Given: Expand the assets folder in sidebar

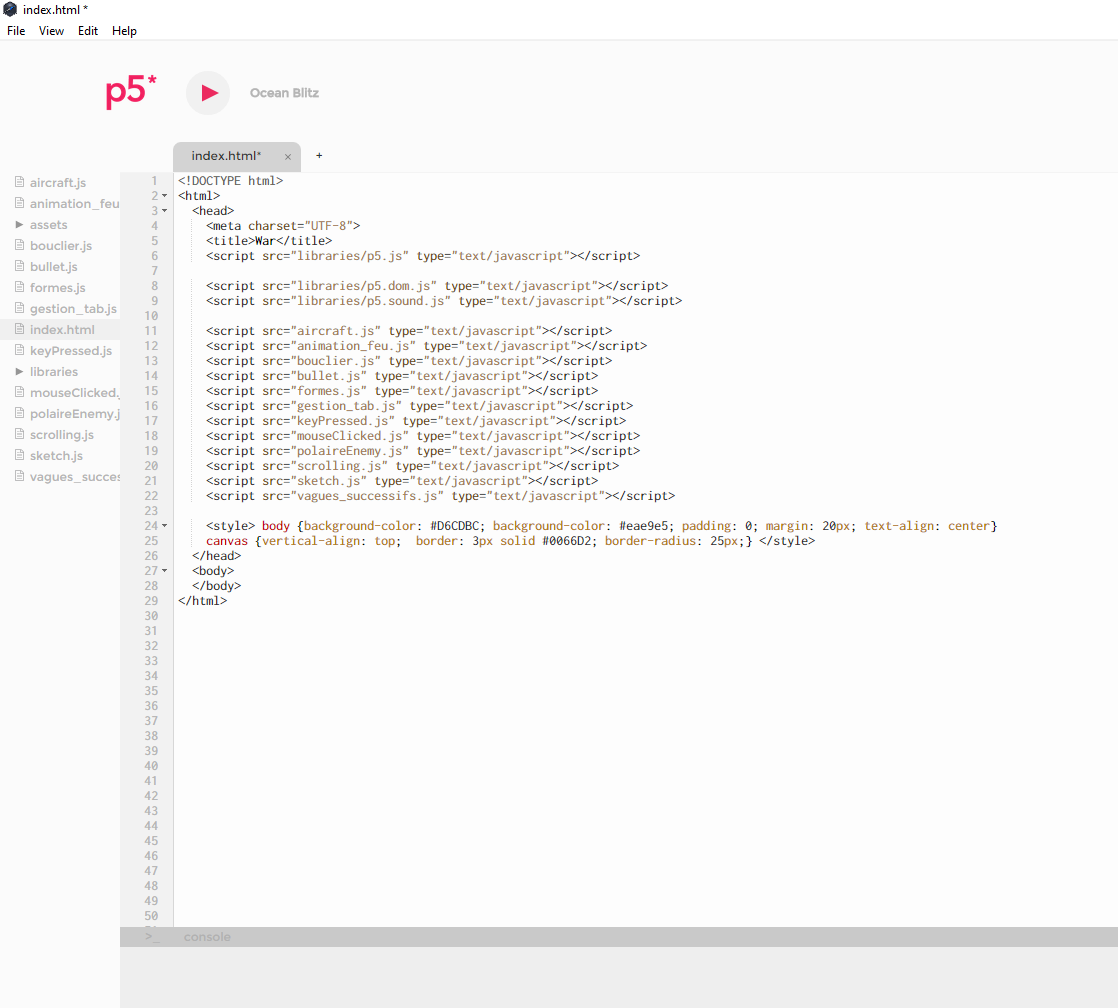Looking at the screenshot, I should click(x=19, y=225).
